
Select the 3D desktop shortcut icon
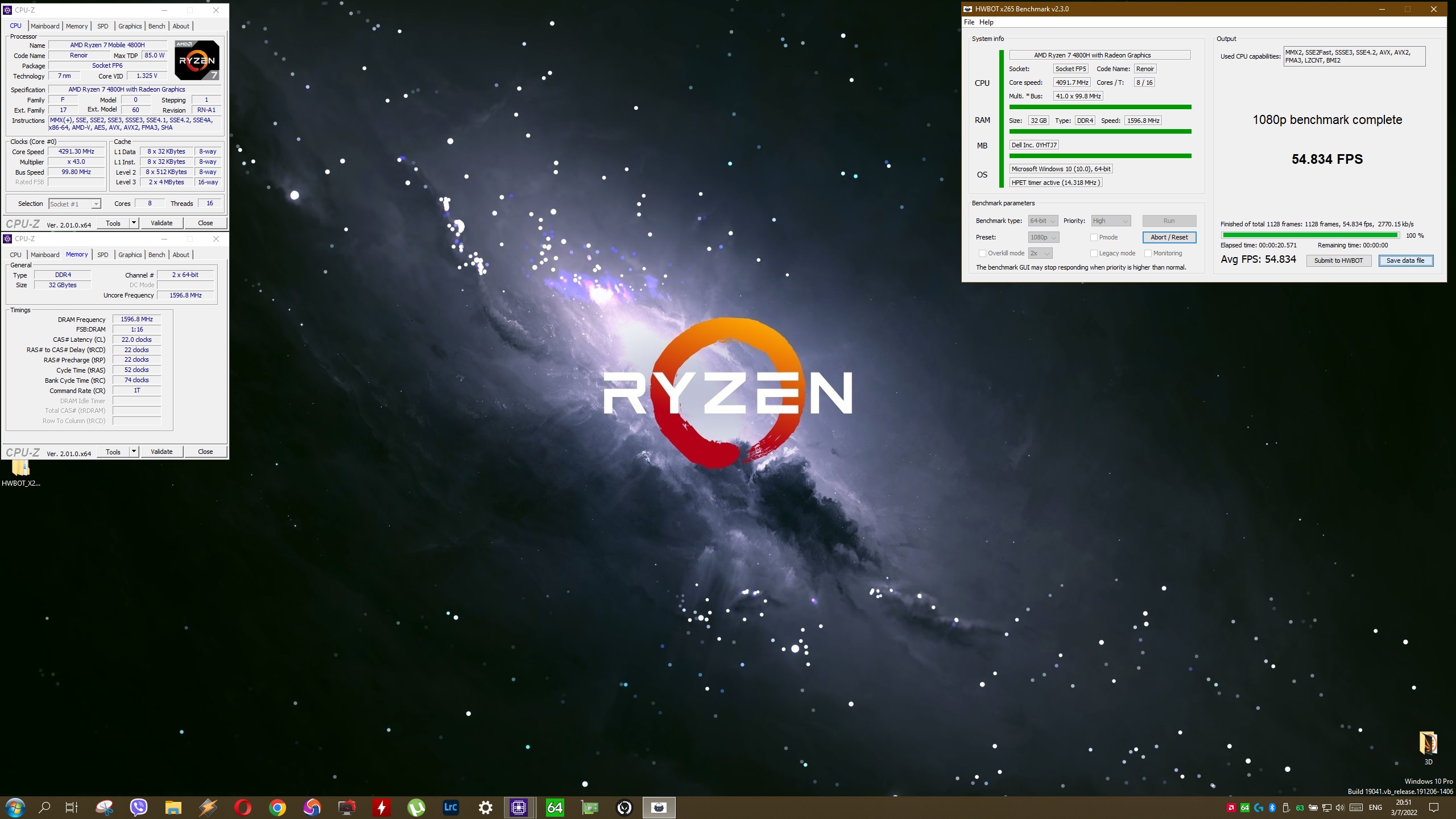point(1428,748)
